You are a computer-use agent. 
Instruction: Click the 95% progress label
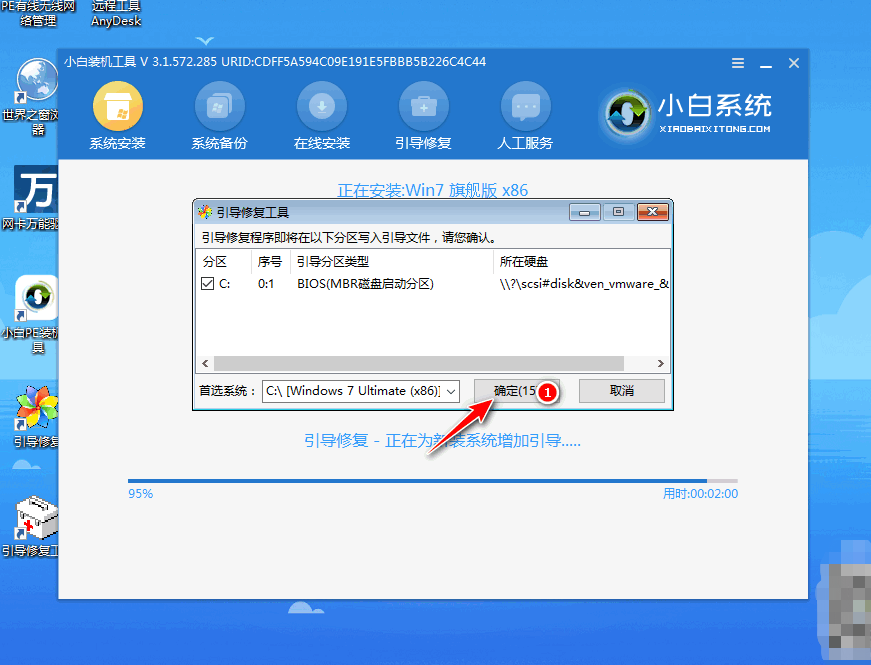(141, 494)
